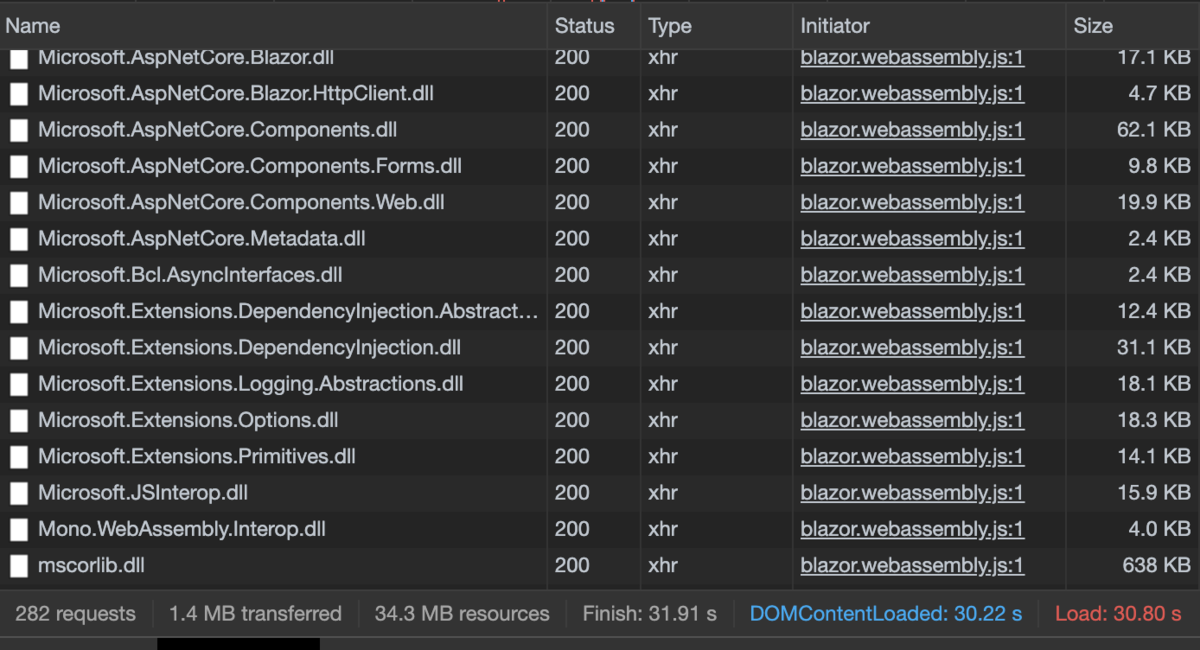Open initiator link in the mscorlib.dll row

[912, 565]
